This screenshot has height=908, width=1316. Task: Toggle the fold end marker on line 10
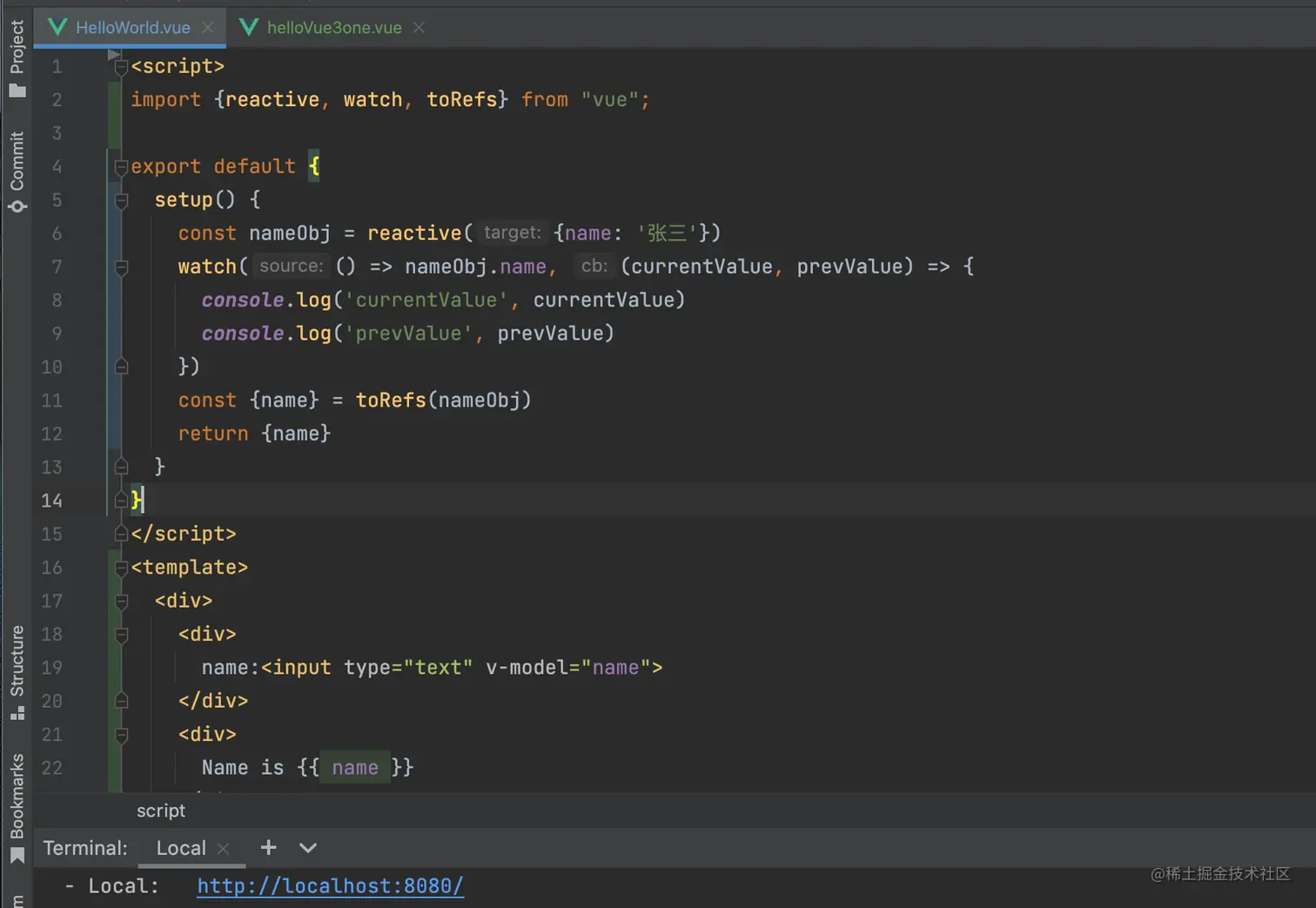pyautogui.click(x=122, y=367)
